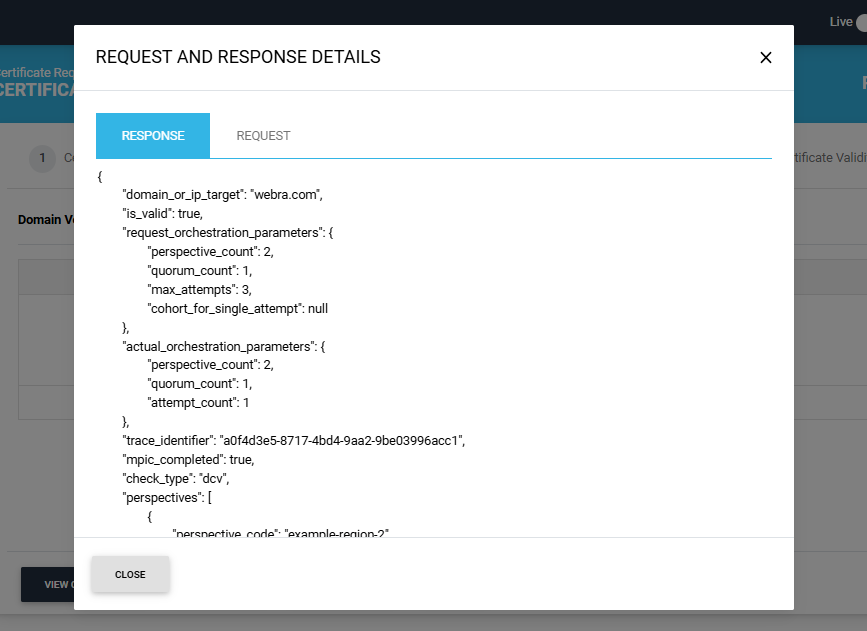The height and width of the screenshot is (631, 867).
Task: Switch to the REQUEST tab
Action: pyautogui.click(x=263, y=136)
